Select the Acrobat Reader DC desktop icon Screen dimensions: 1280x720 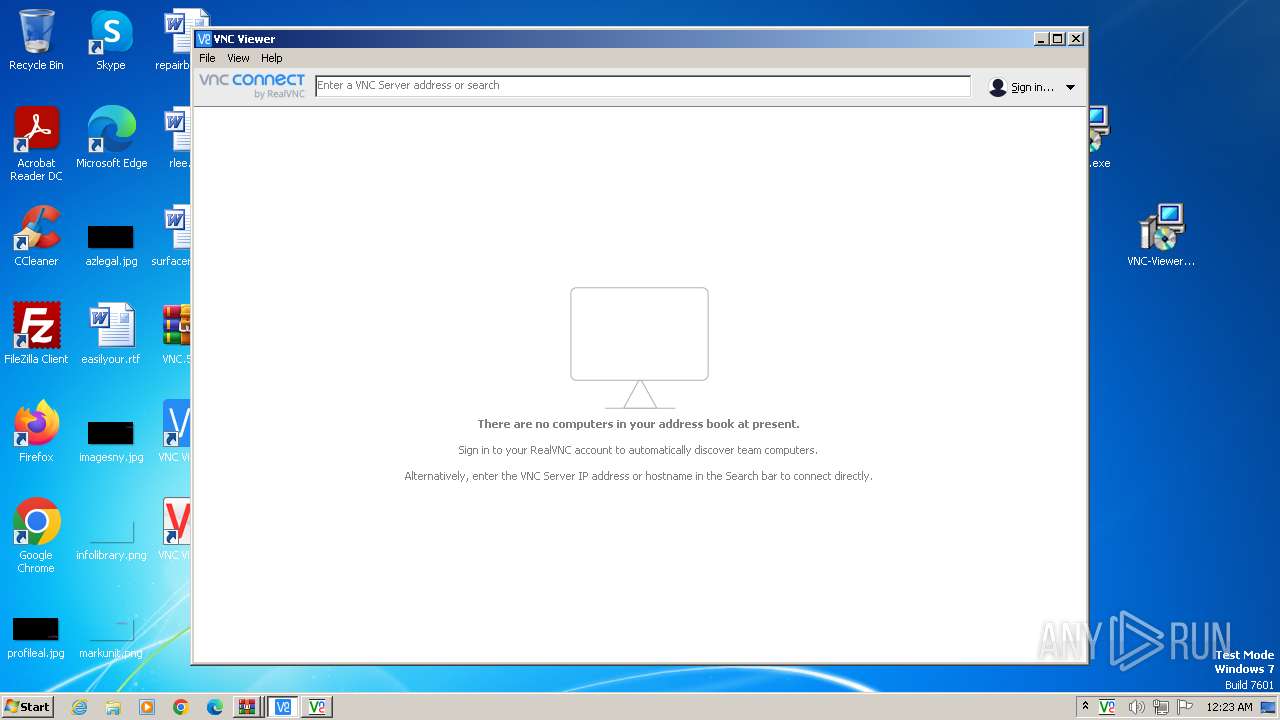36,144
